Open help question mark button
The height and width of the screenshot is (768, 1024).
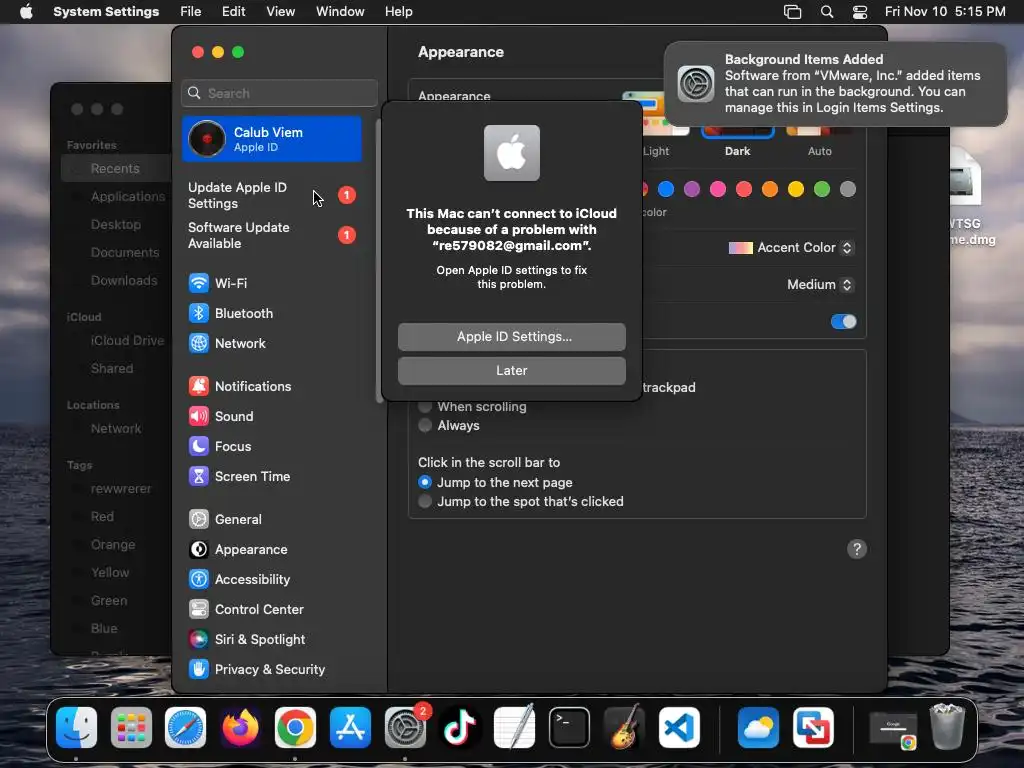[x=857, y=549]
